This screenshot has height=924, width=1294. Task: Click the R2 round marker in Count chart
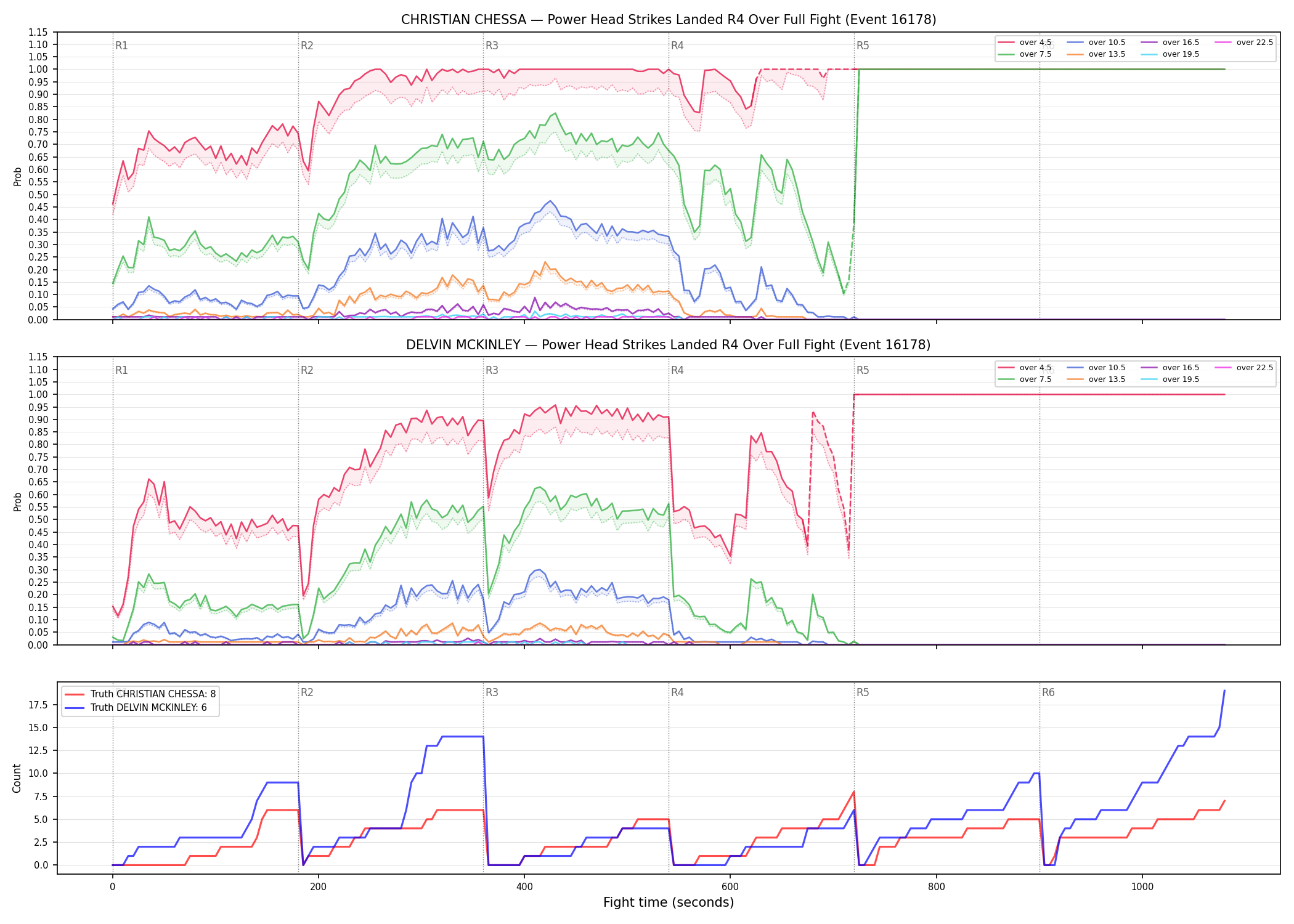(307, 692)
